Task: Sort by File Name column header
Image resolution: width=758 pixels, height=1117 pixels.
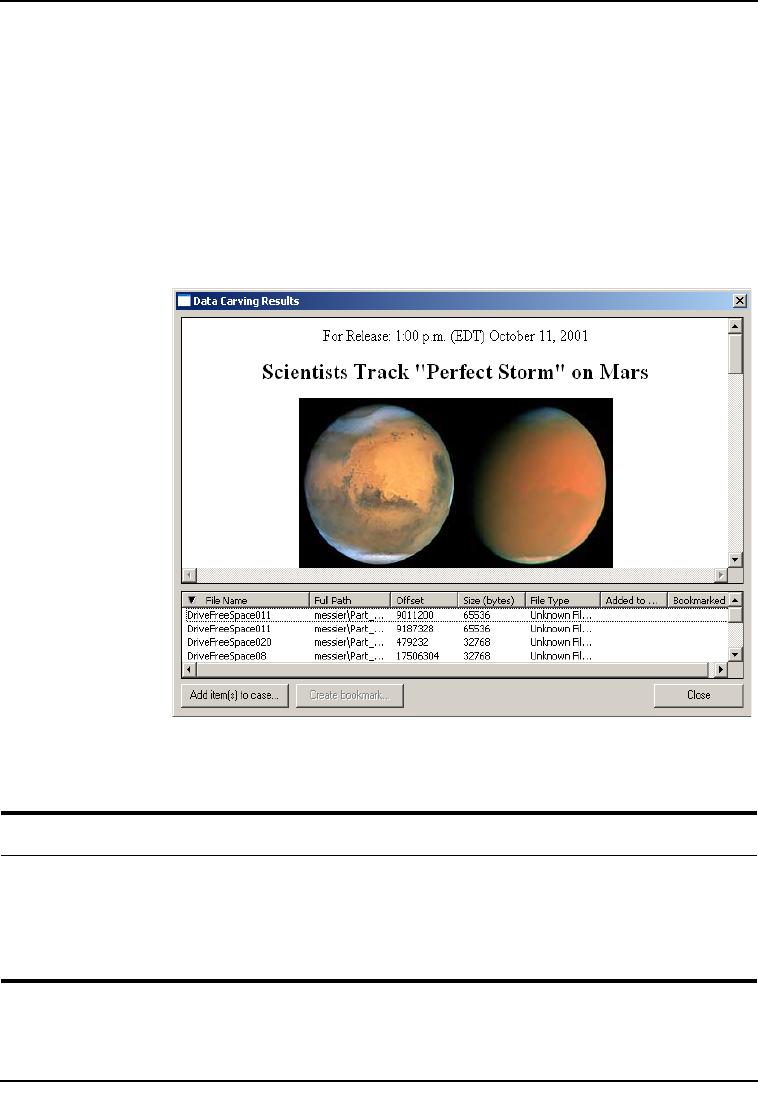Action: point(246,600)
